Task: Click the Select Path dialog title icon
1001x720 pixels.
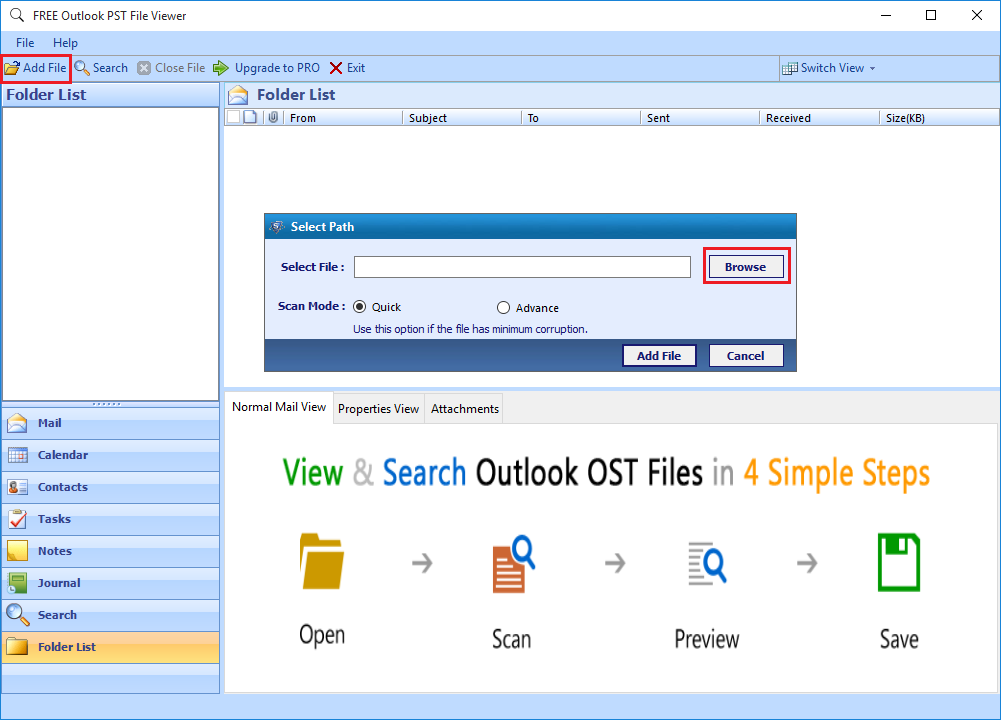Action: pos(276,227)
